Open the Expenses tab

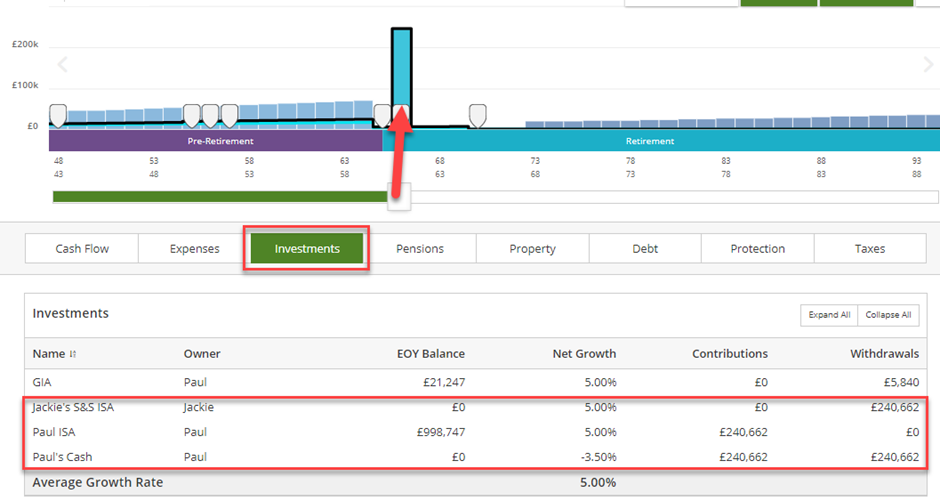tap(194, 249)
